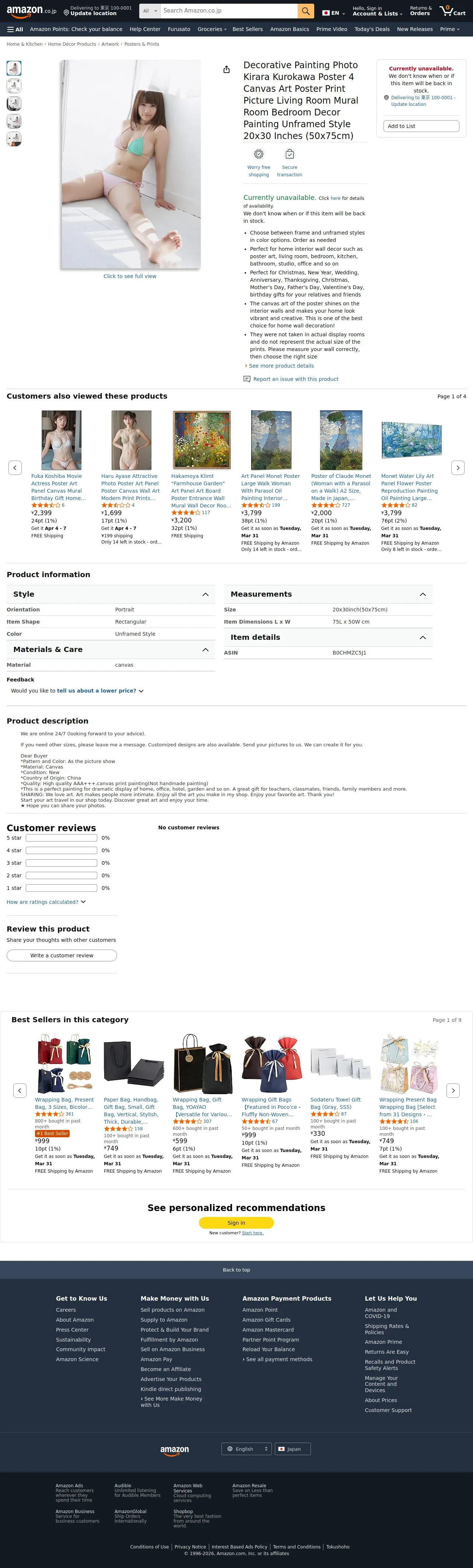Click the yellow Sign in button

point(236,1222)
